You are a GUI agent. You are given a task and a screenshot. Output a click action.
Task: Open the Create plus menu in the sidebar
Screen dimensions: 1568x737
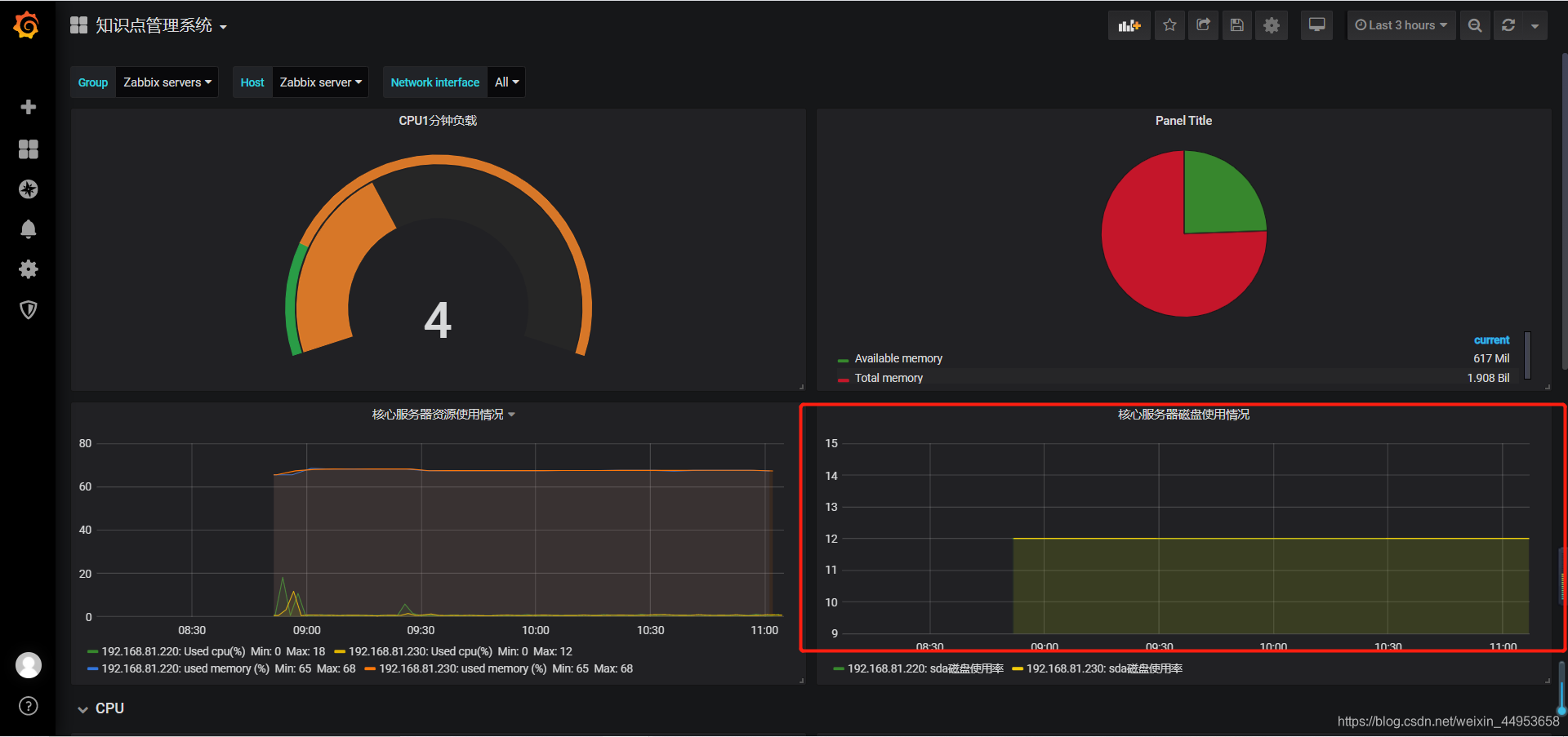29,107
